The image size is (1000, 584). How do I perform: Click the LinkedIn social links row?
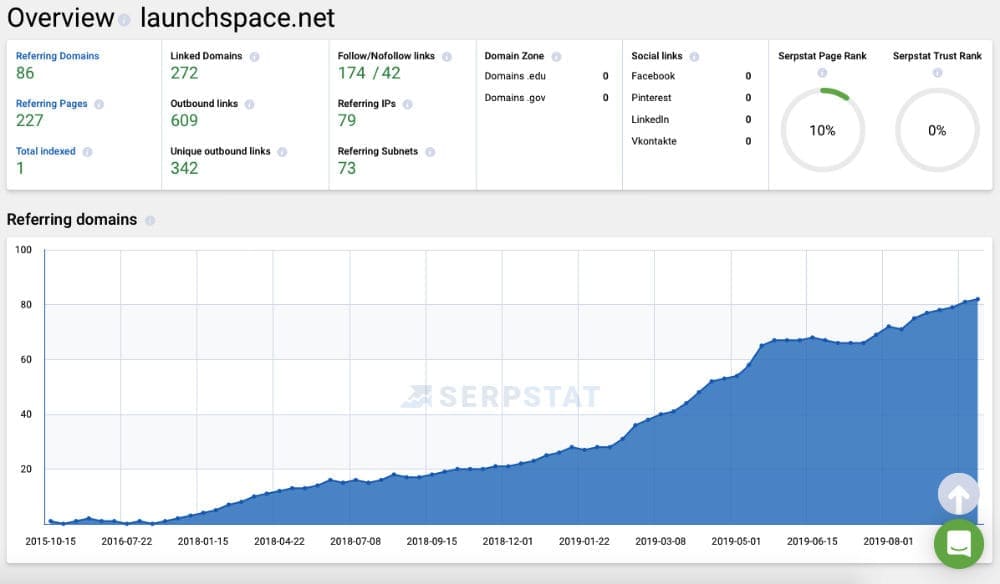[691, 119]
